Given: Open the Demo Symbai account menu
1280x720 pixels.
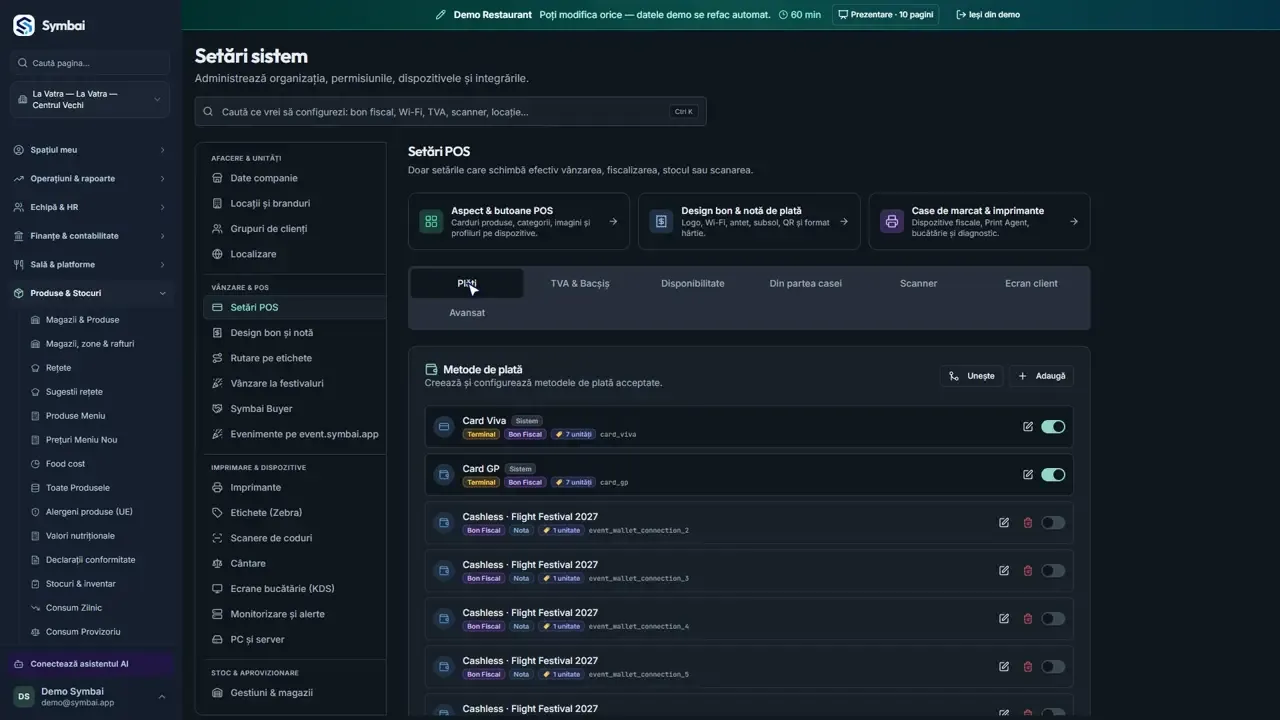Looking at the screenshot, I should (90, 697).
